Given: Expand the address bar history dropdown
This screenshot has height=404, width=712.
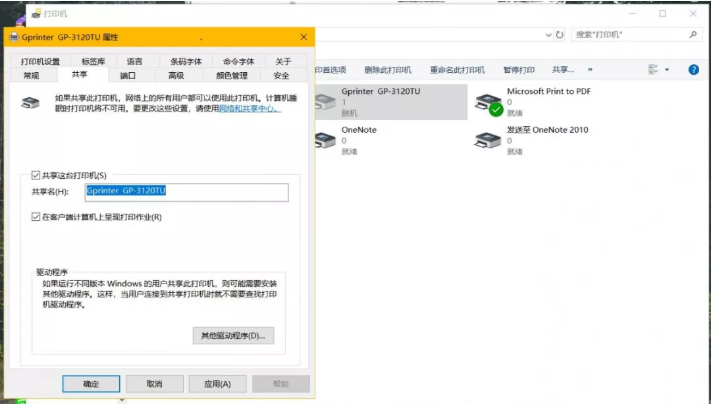Looking at the screenshot, I should (548, 34).
